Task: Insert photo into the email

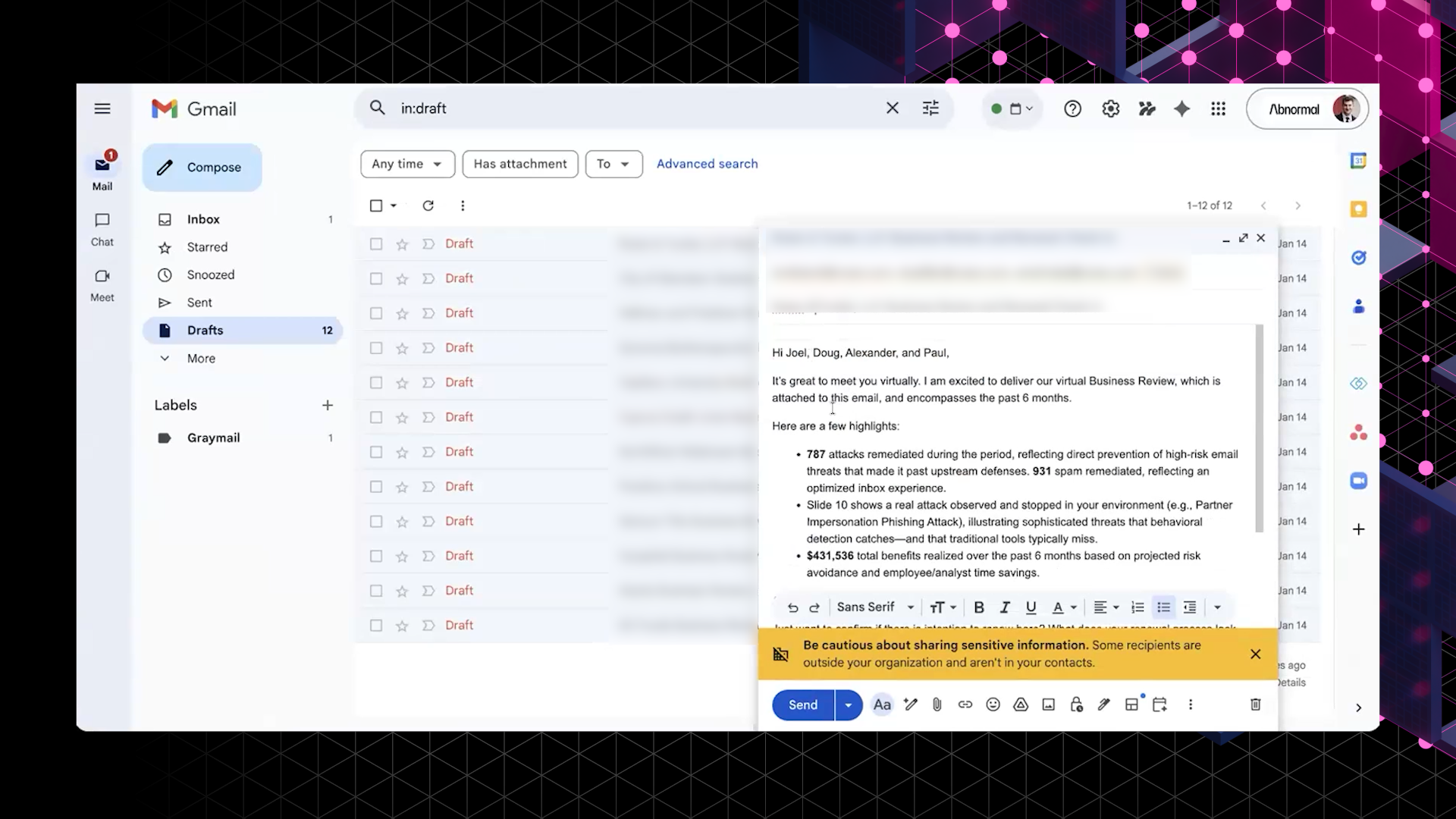Action: click(1048, 704)
